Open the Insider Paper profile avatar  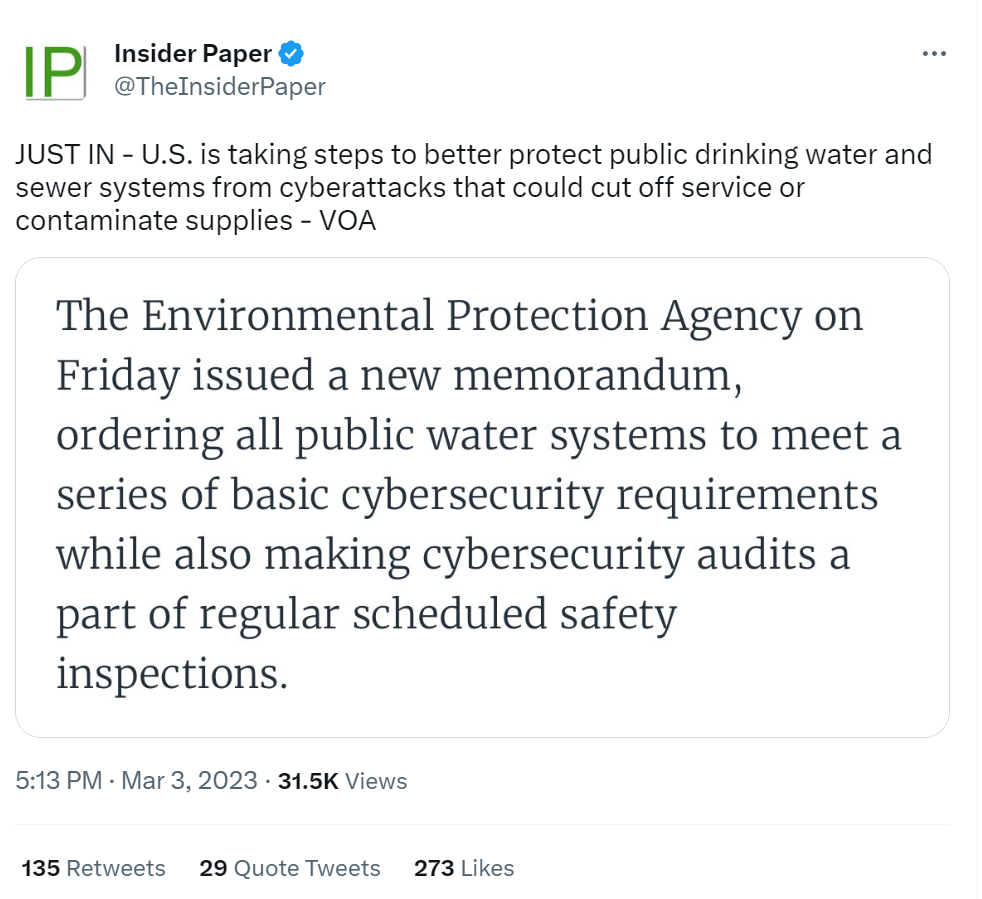(x=54, y=71)
